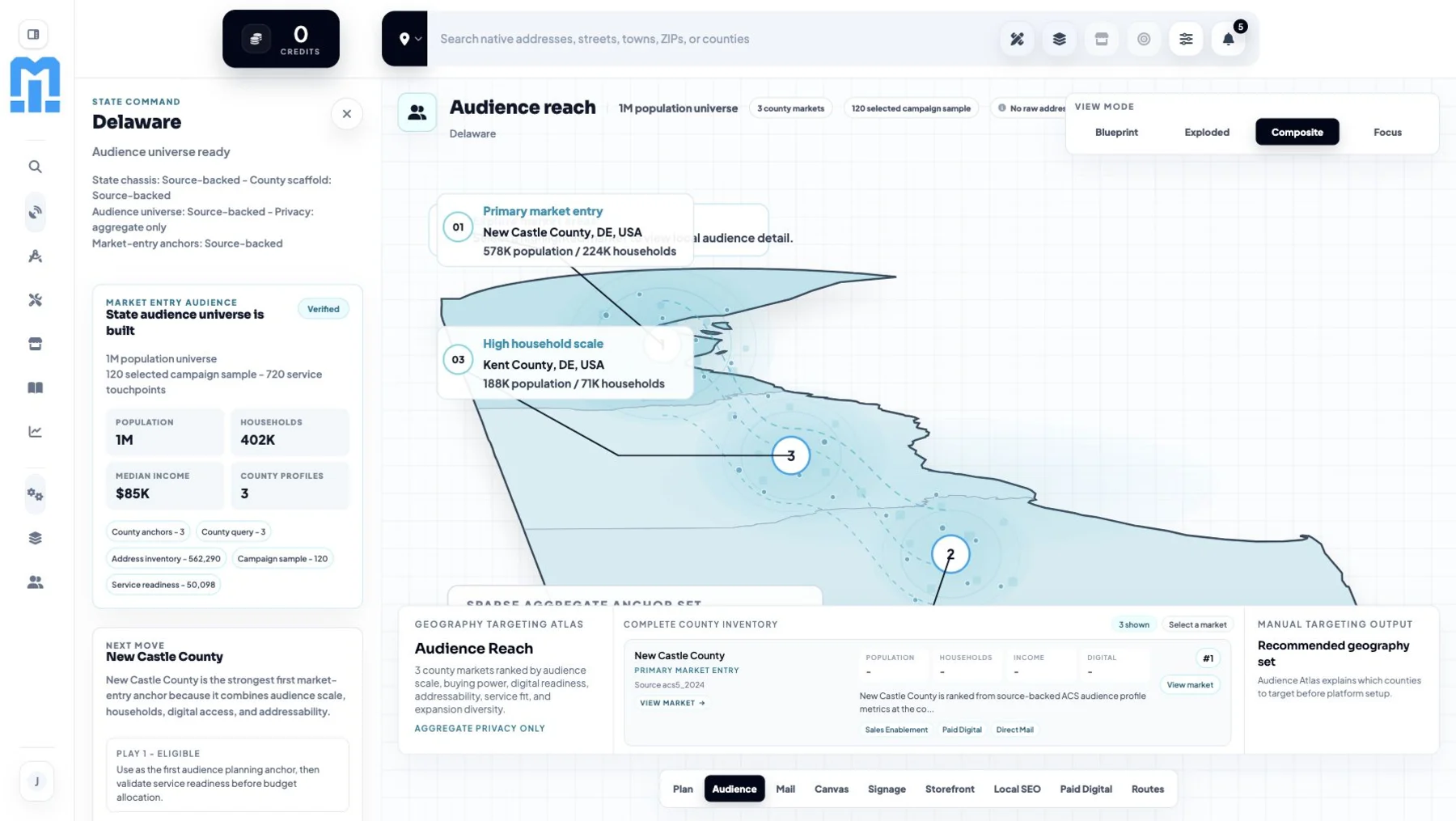Open the Signage tab

[x=887, y=789]
